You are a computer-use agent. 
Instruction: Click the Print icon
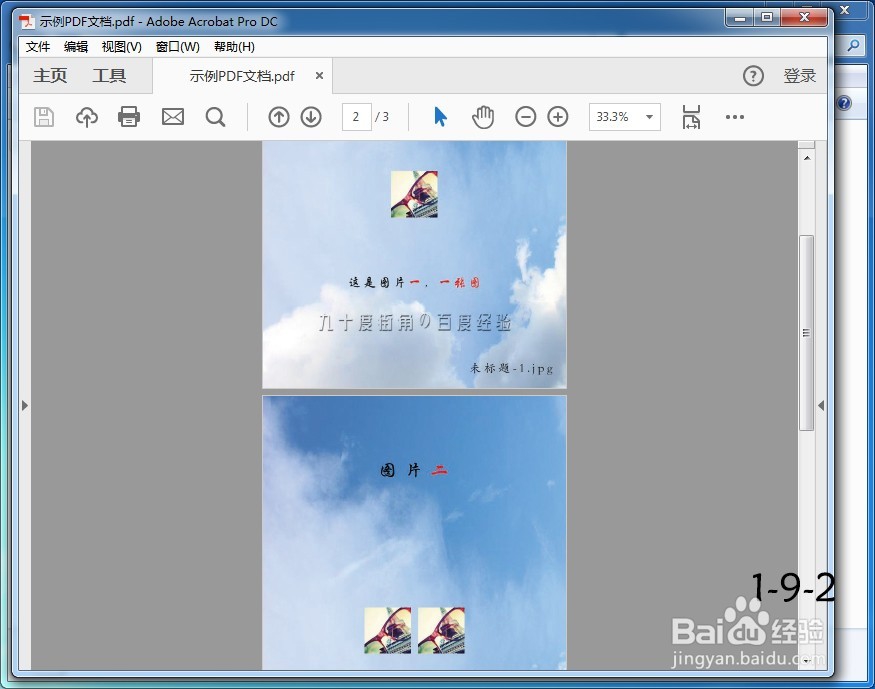point(129,117)
